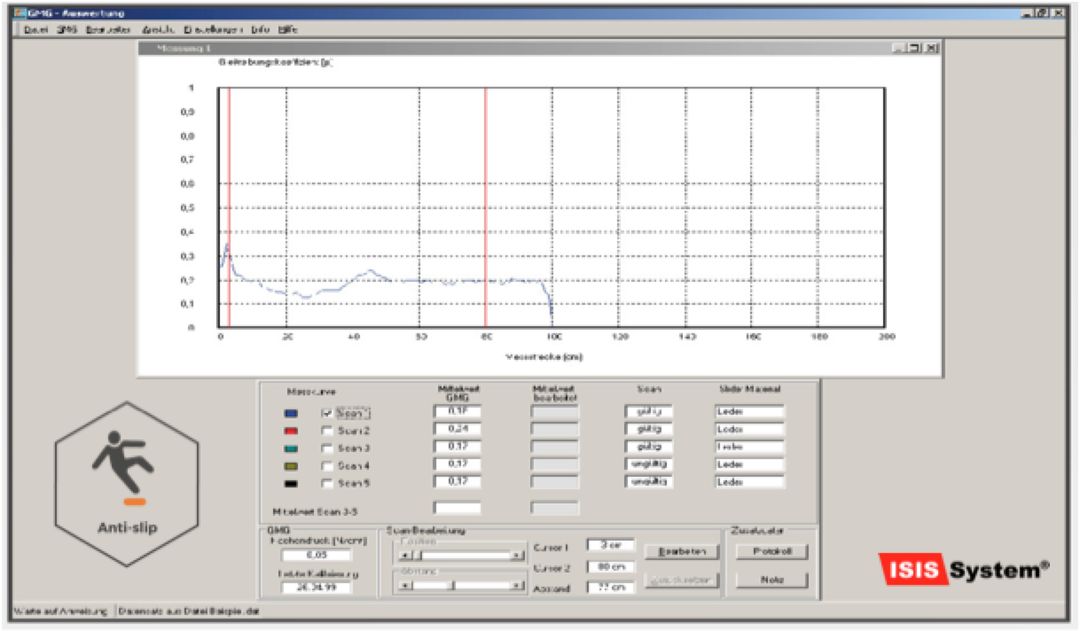
Task: Open the Einstellungen menu
Action: (x=213, y=30)
